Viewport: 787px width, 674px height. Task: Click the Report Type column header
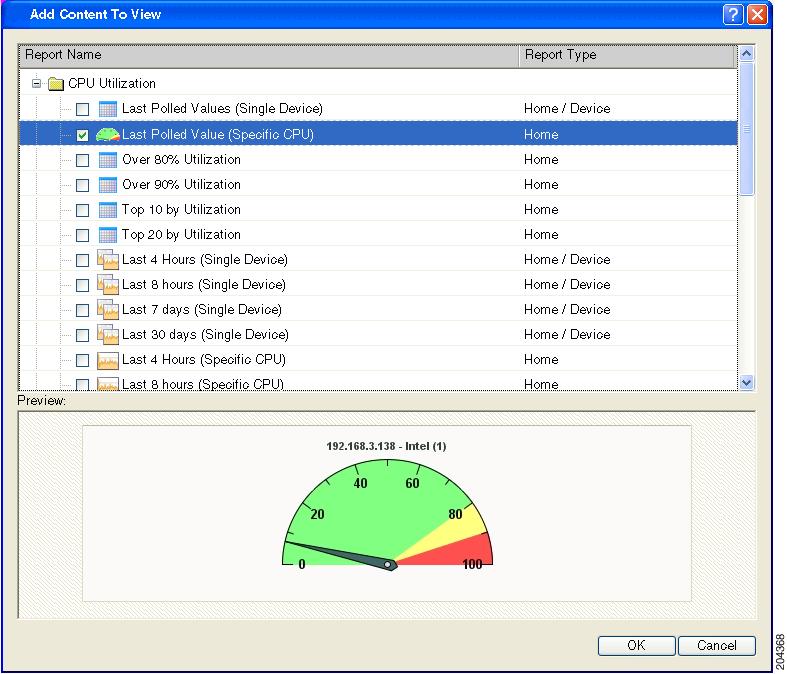pyautogui.click(x=628, y=55)
